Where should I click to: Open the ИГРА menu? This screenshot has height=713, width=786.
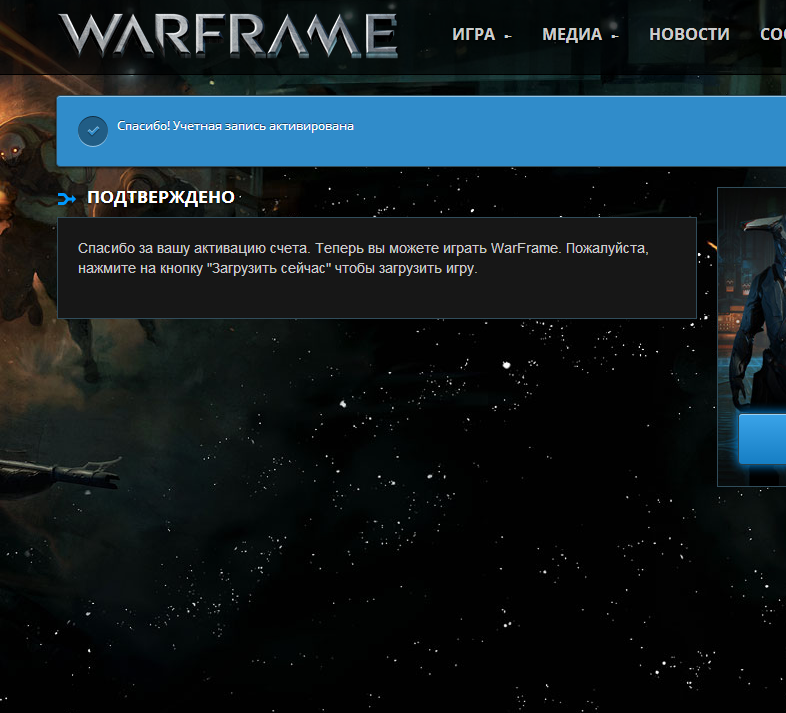click(474, 34)
